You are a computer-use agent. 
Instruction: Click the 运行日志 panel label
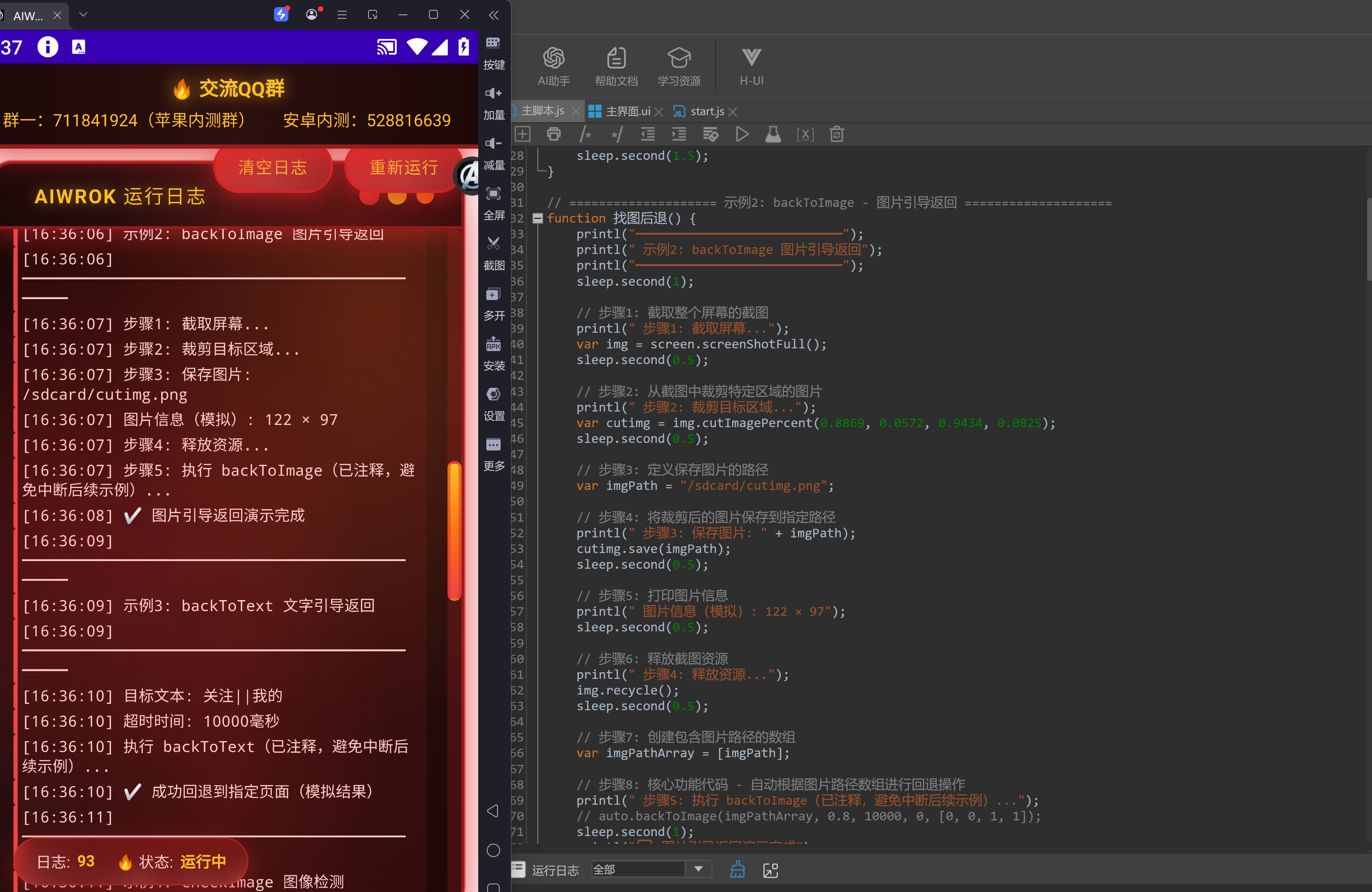(555, 870)
